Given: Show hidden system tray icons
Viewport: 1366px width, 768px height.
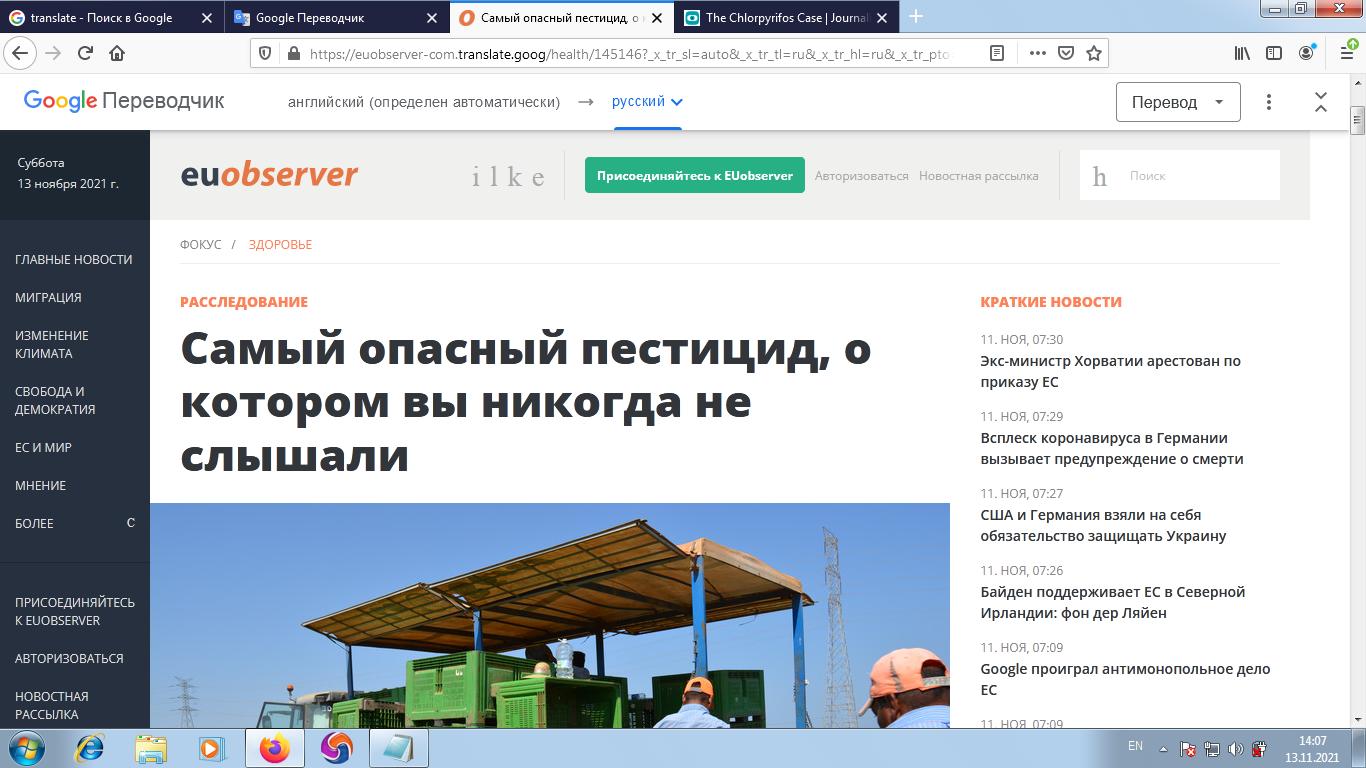Looking at the screenshot, I should [1163, 747].
